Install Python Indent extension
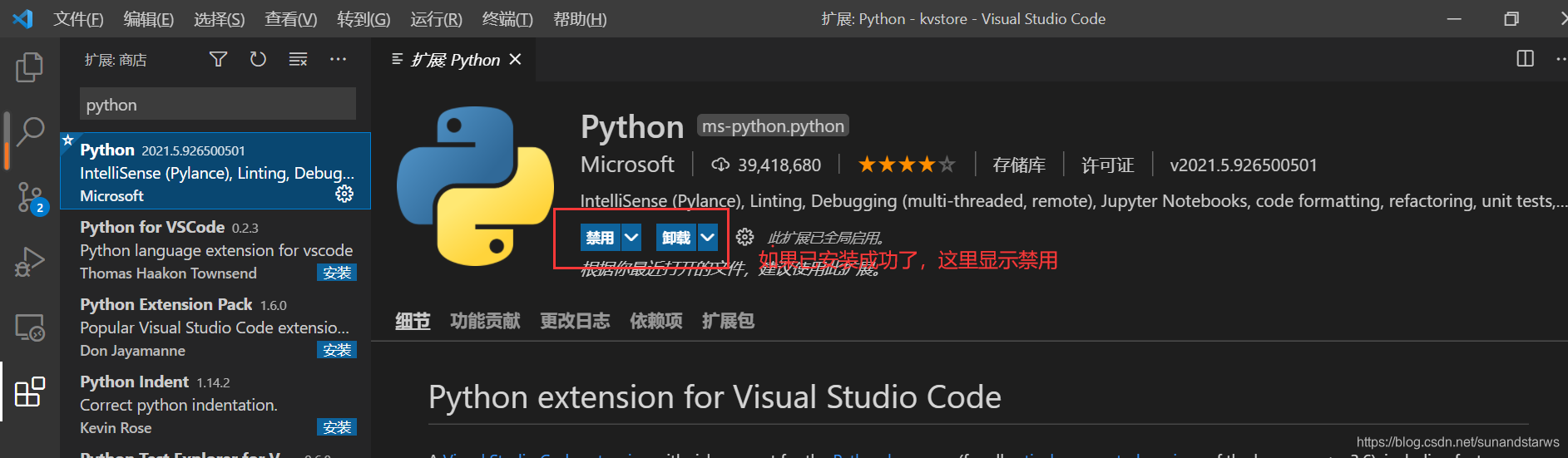1568x458 pixels. tap(337, 427)
